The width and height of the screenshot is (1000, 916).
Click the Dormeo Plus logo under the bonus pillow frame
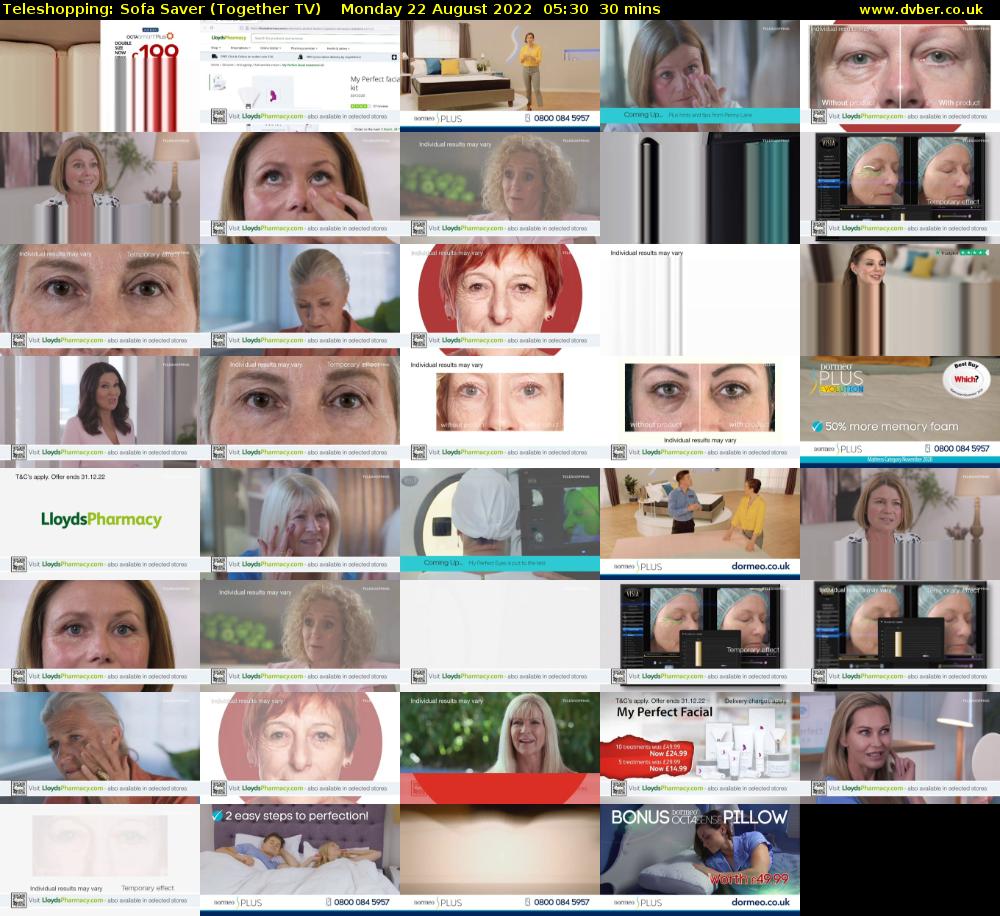[638, 903]
